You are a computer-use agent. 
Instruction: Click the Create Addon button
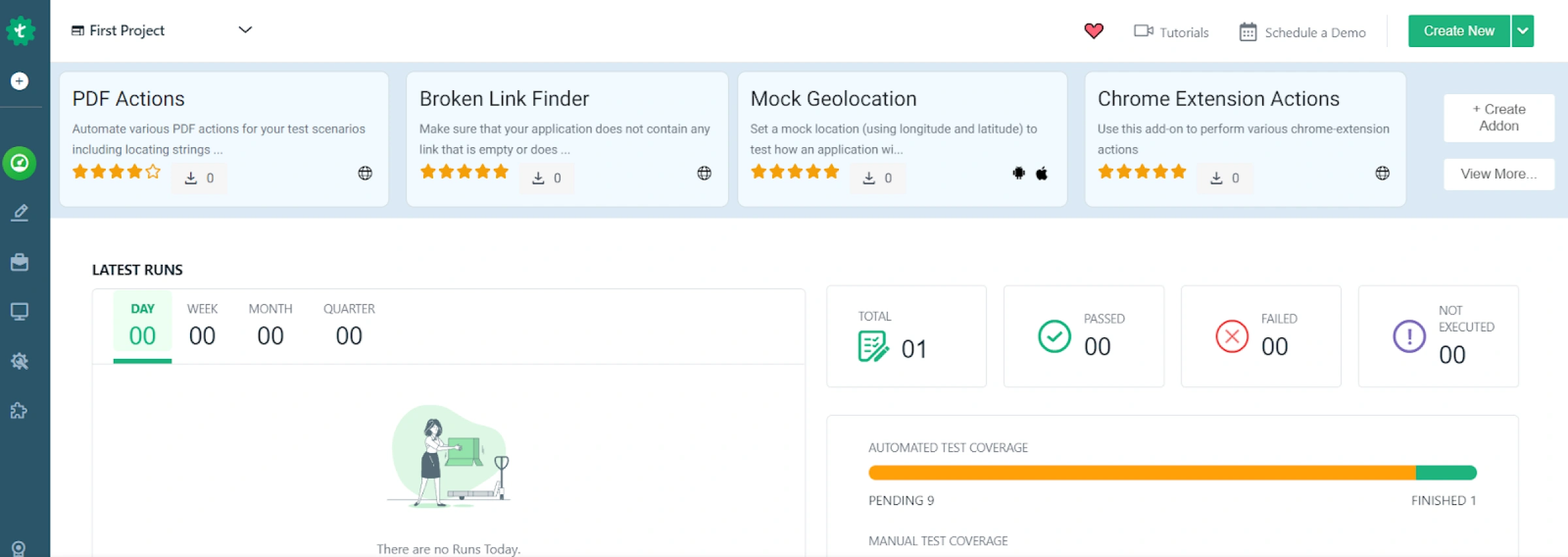coord(1499,118)
